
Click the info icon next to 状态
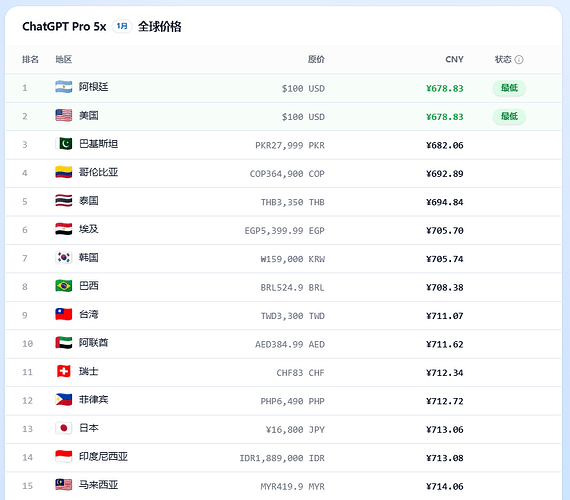519,60
